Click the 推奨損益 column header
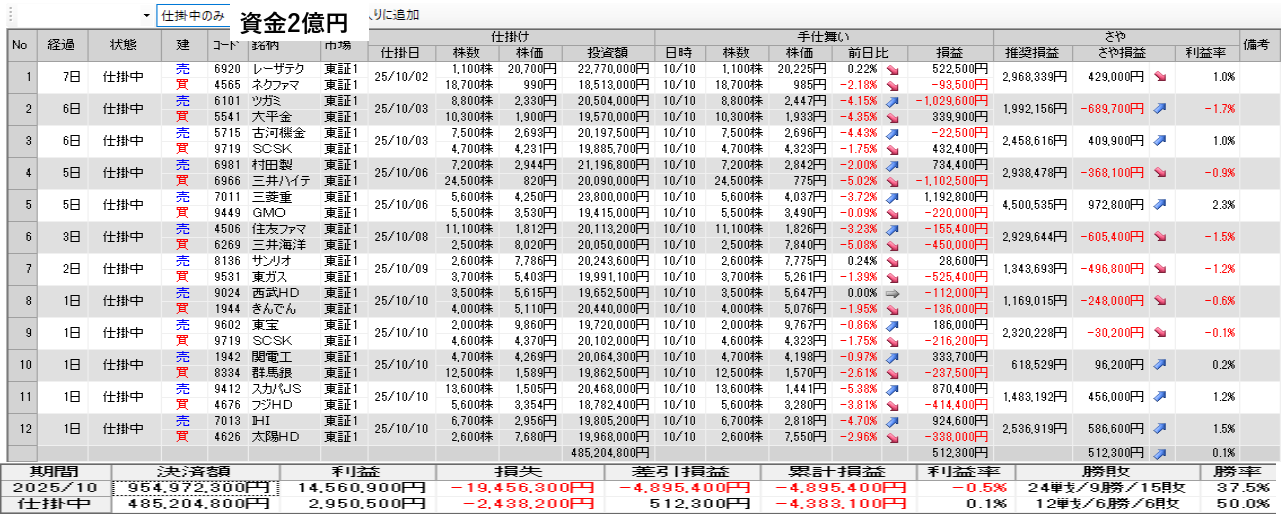The height and width of the screenshot is (514, 1281). (1032, 53)
